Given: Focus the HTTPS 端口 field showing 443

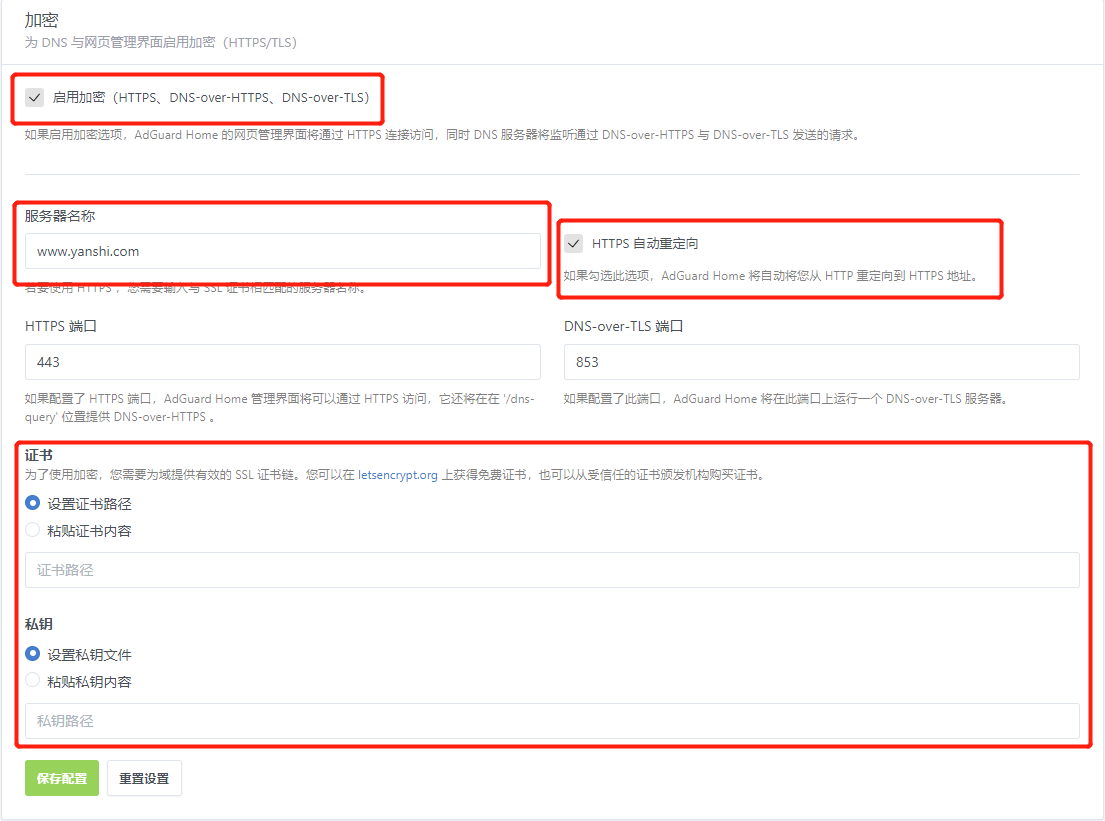Looking at the screenshot, I should 282,362.
